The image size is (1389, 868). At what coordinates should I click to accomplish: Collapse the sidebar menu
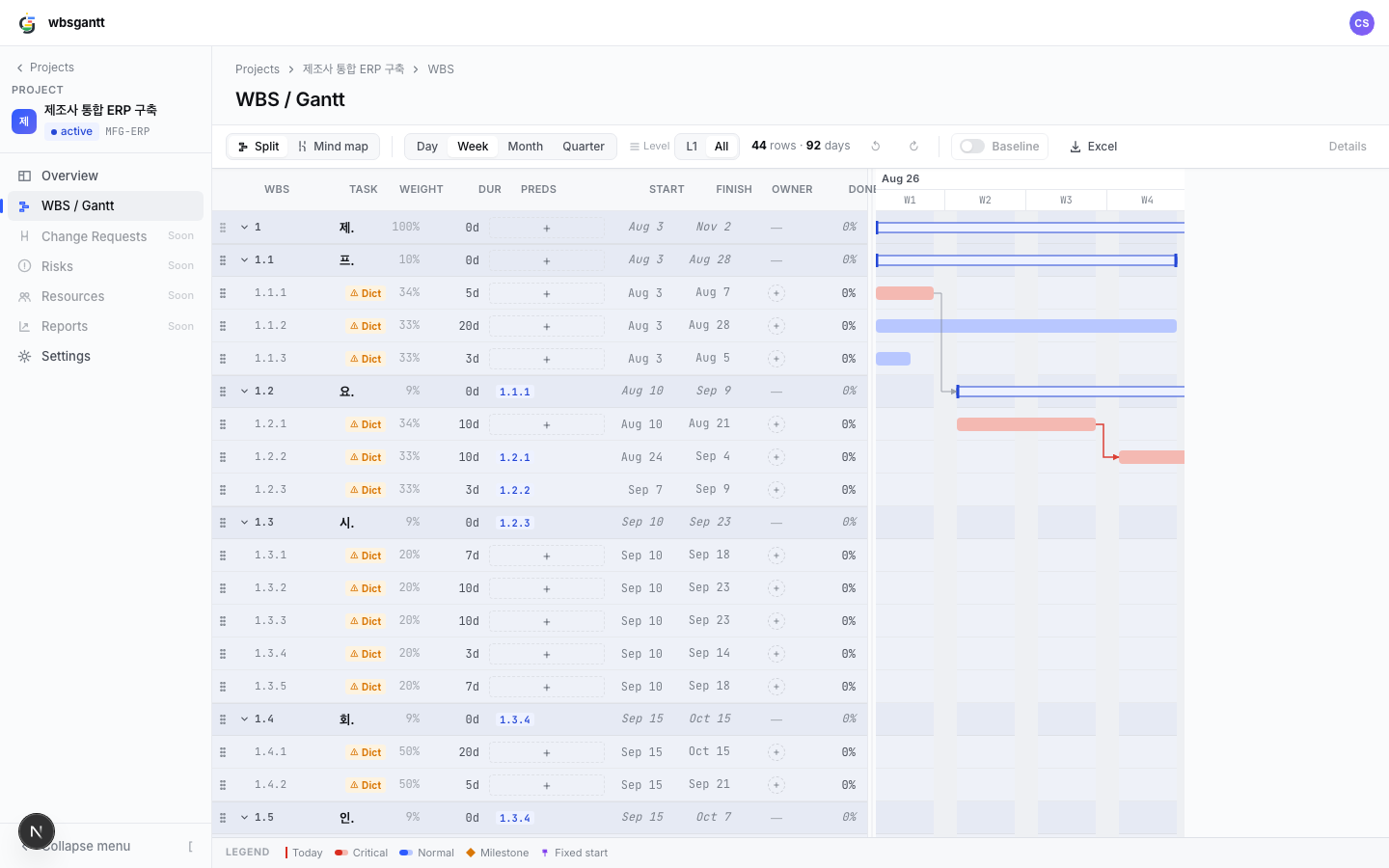(105, 846)
